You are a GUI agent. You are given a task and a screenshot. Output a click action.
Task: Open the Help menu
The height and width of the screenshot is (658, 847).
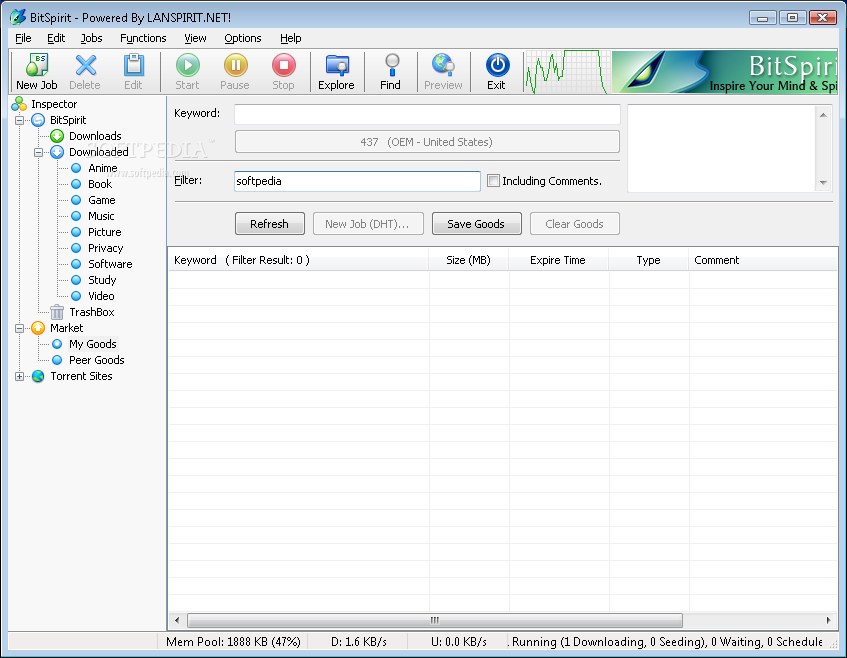tap(291, 38)
